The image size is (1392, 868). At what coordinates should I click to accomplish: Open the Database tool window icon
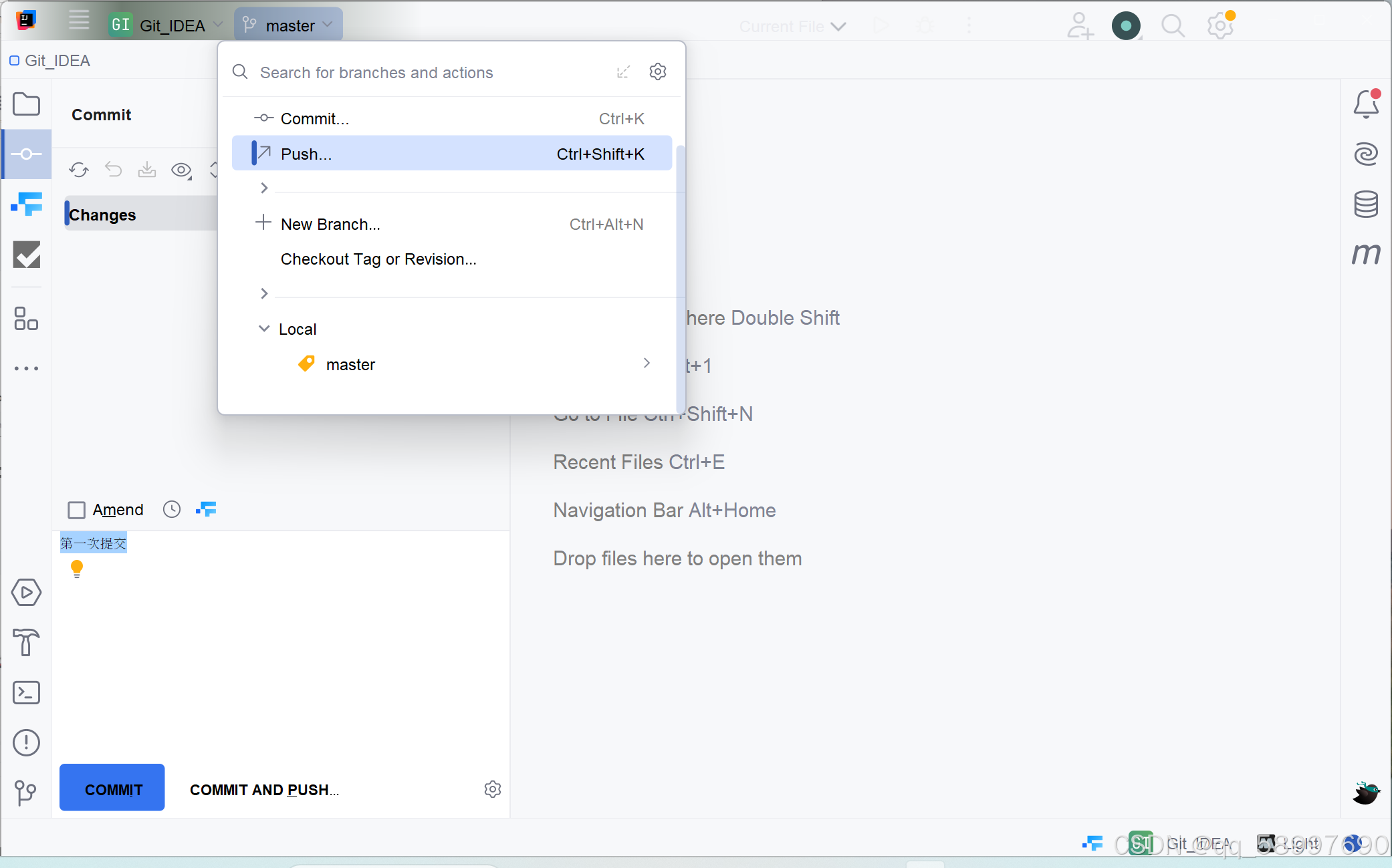point(1366,204)
